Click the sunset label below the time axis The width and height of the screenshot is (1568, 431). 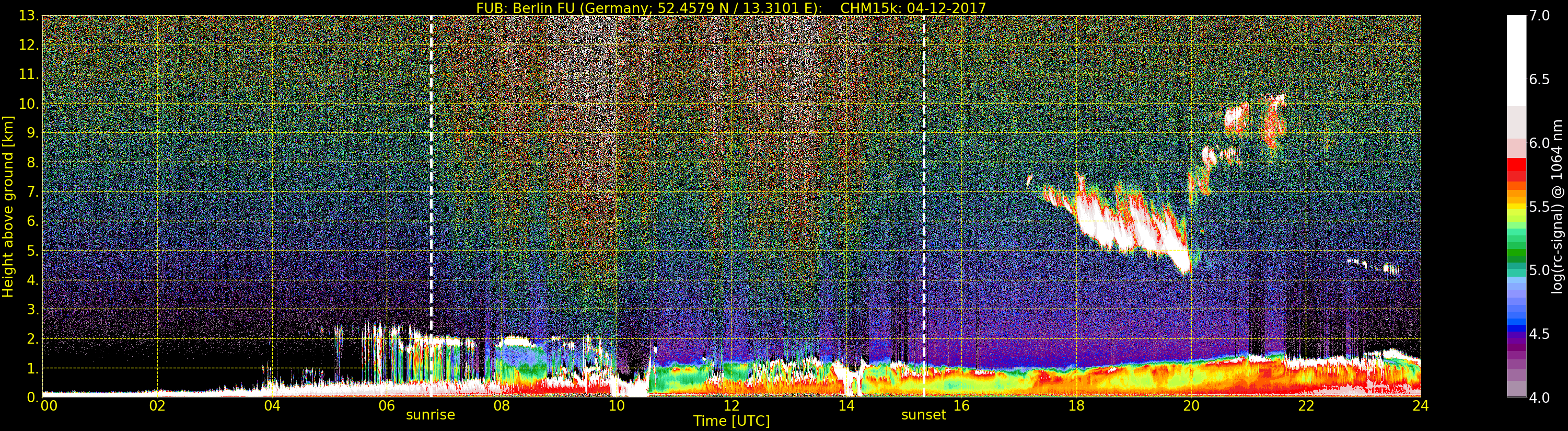[923, 415]
